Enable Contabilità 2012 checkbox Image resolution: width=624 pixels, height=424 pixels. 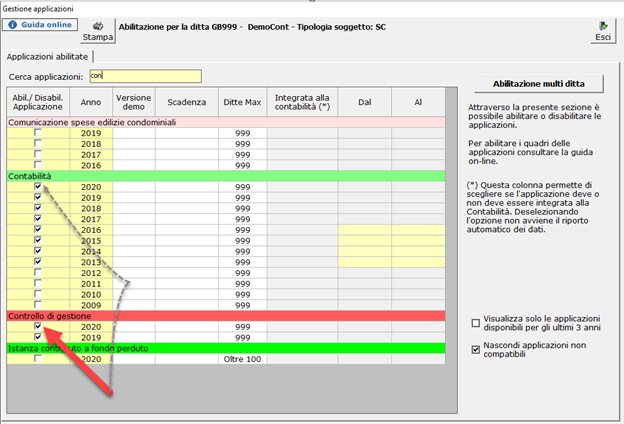[x=38, y=273]
